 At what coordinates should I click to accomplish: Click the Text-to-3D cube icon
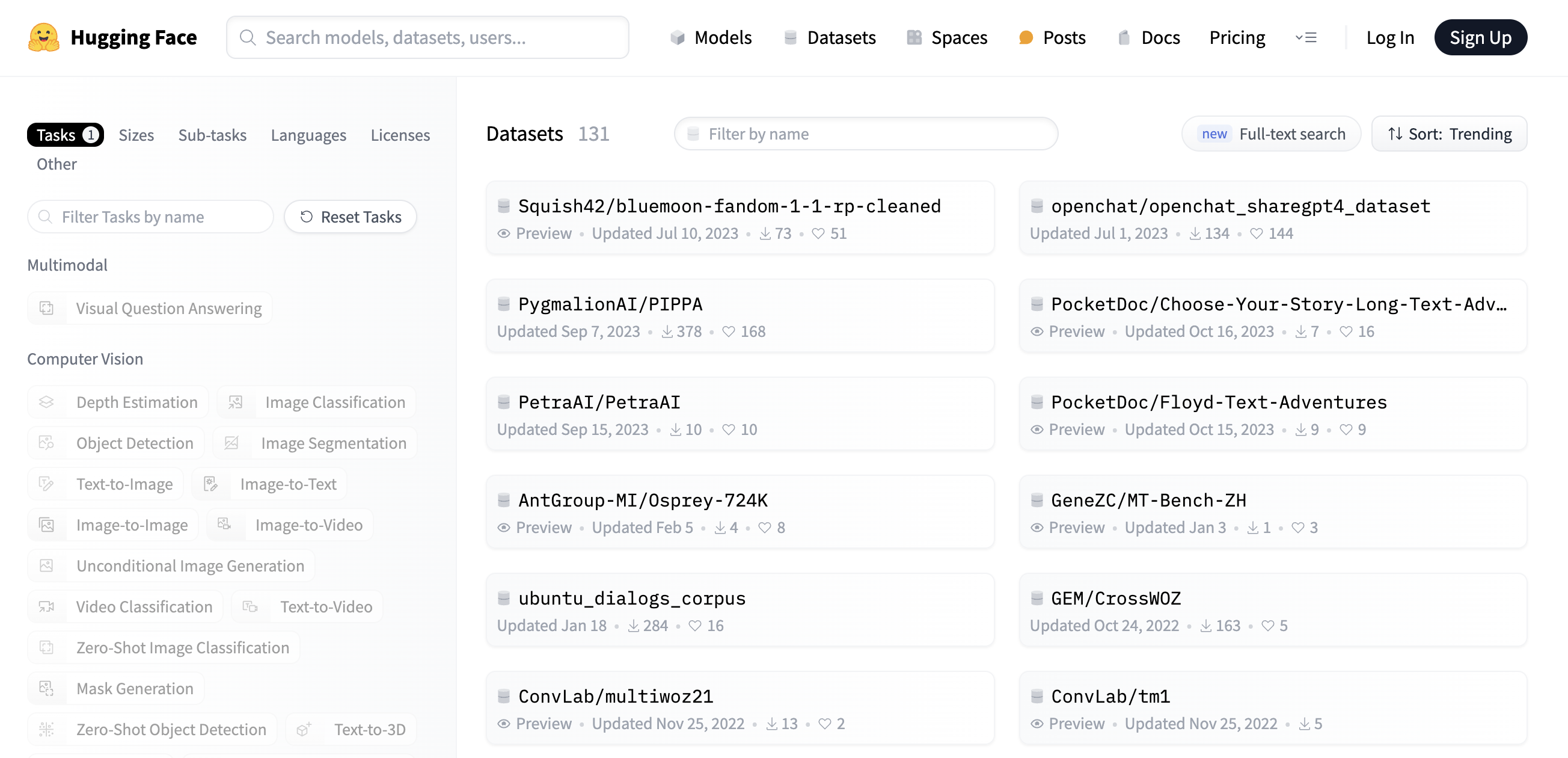point(304,729)
